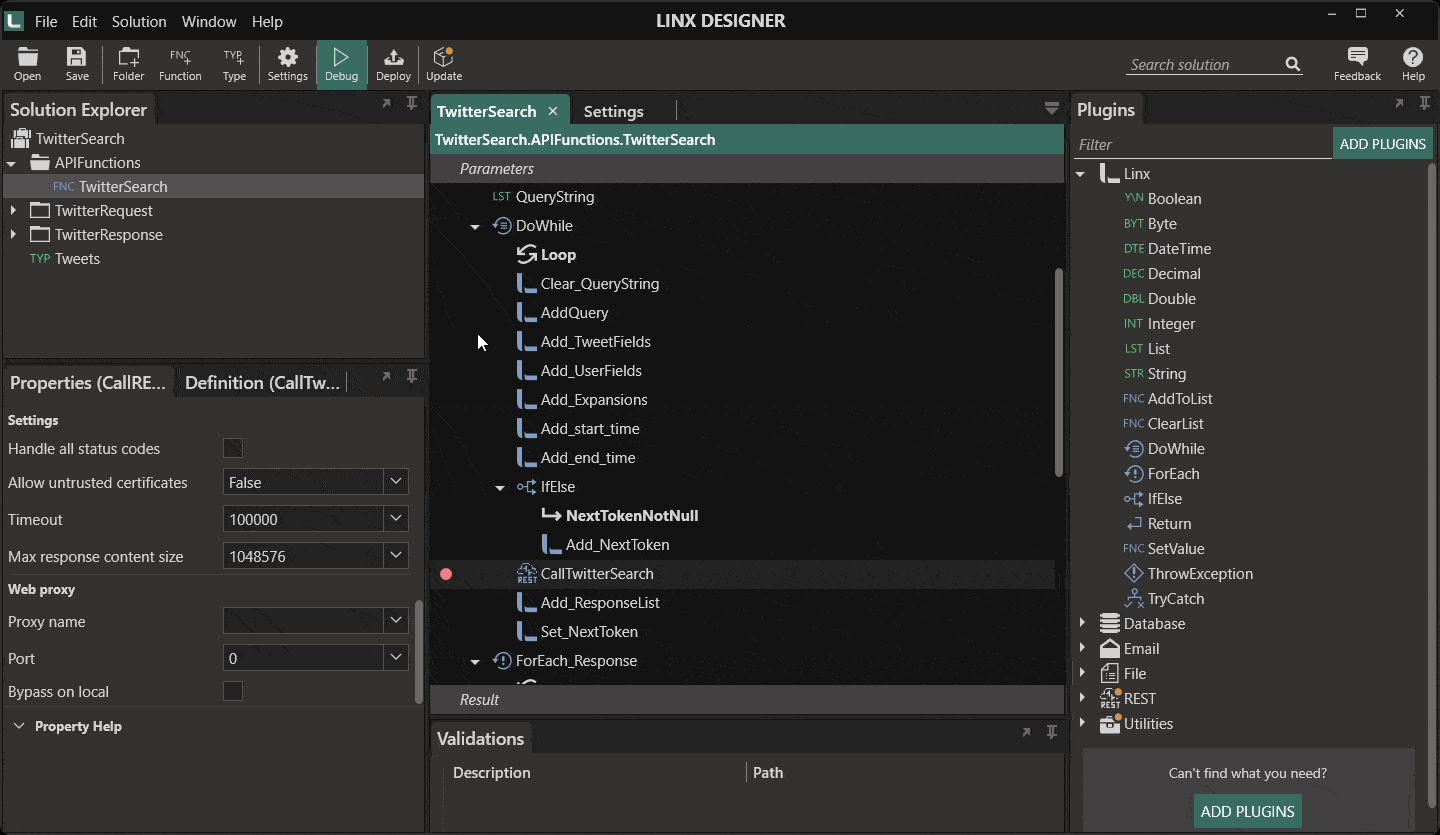1440x835 pixels.
Task: Enable the Bypass on local checkbox
Action: coord(233,692)
